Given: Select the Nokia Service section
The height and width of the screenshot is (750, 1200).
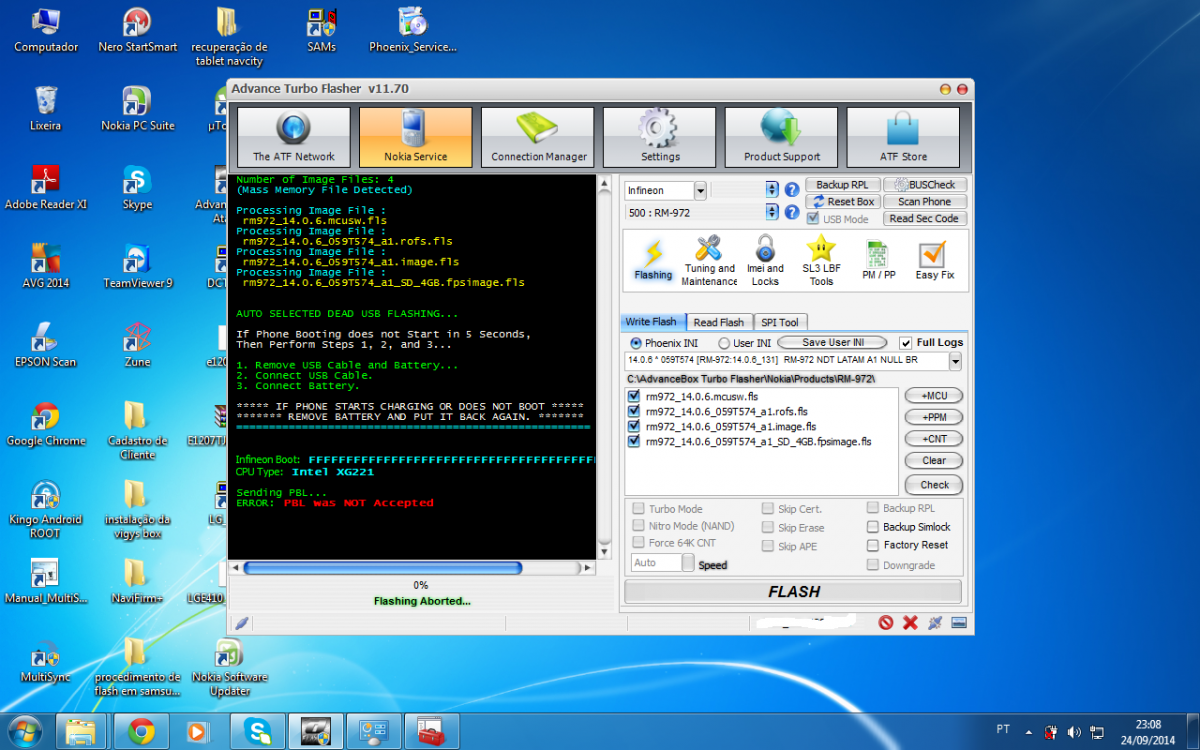Looking at the screenshot, I should pos(415,137).
